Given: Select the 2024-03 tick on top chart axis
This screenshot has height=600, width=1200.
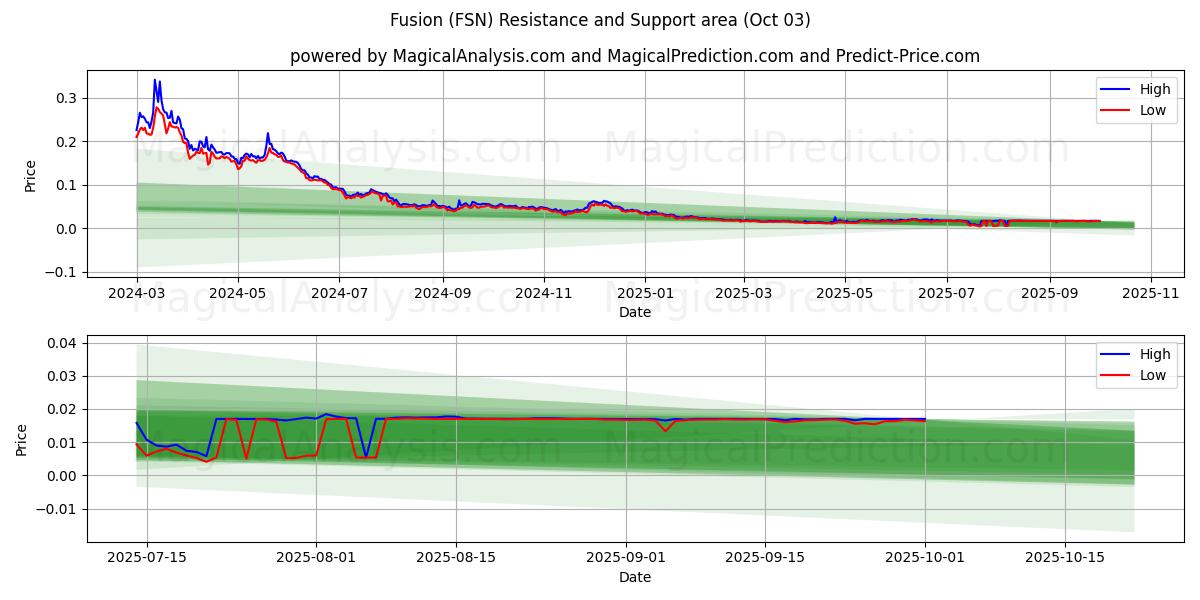Looking at the screenshot, I should (137, 294).
